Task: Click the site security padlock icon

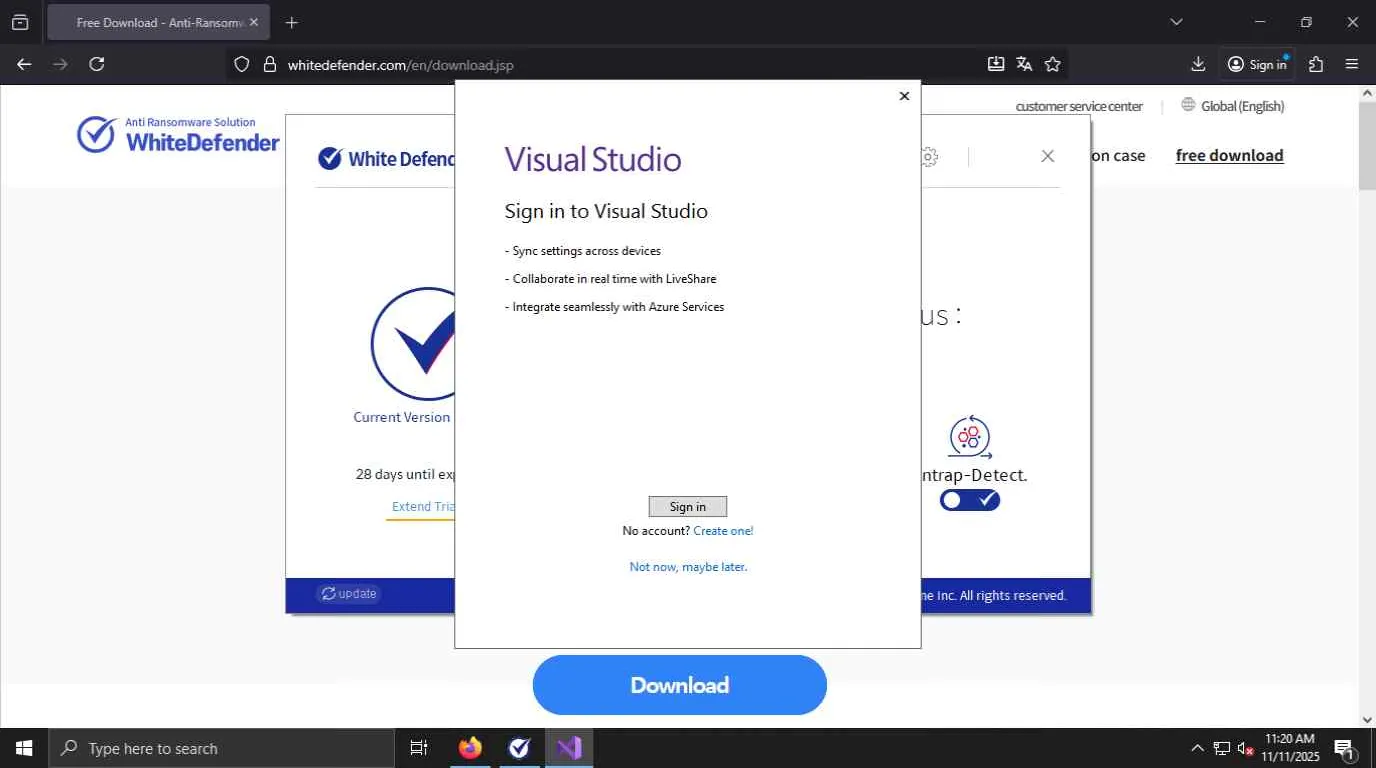Action: pyautogui.click(x=269, y=65)
